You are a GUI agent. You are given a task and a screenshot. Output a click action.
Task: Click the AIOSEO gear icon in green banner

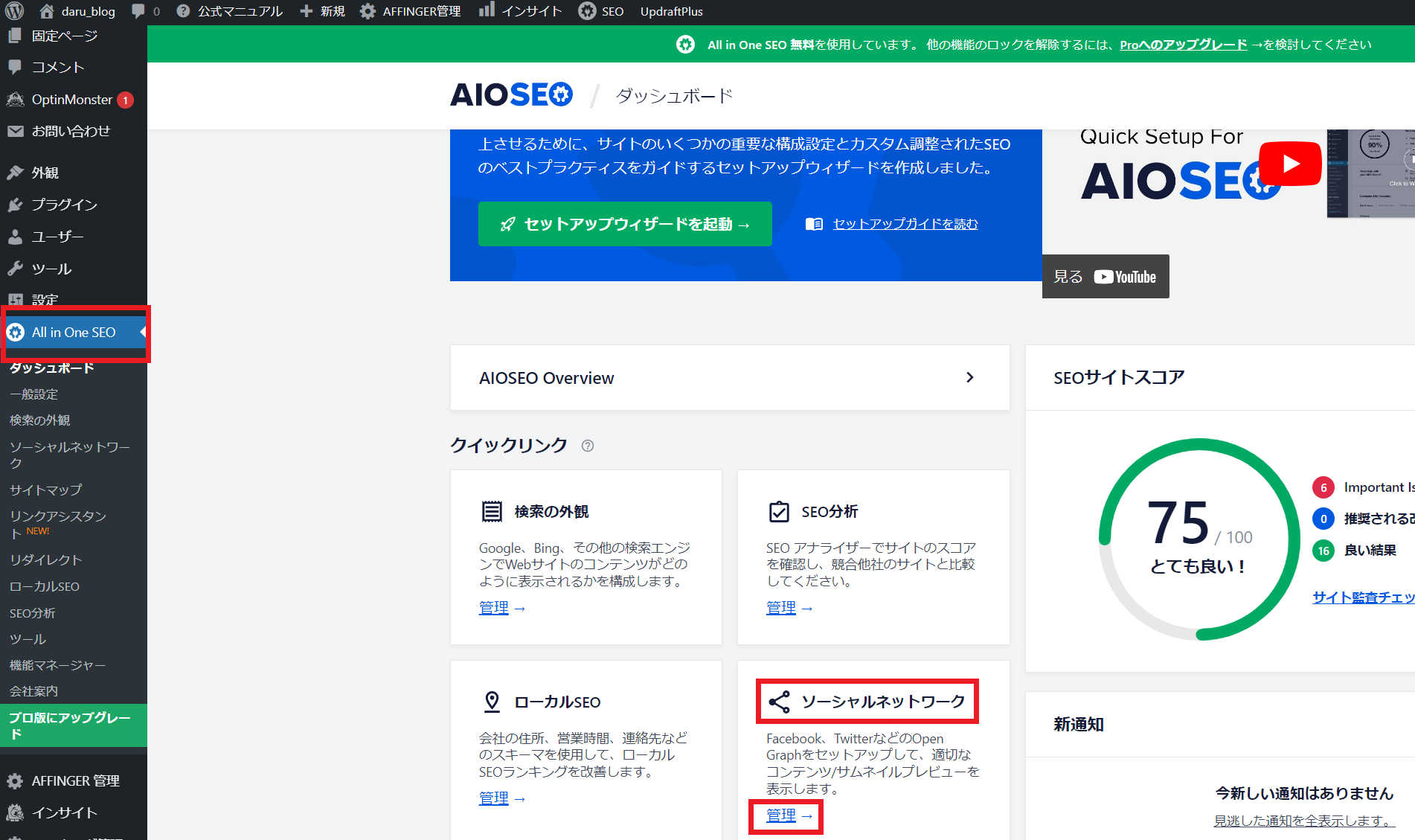pos(685,45)
